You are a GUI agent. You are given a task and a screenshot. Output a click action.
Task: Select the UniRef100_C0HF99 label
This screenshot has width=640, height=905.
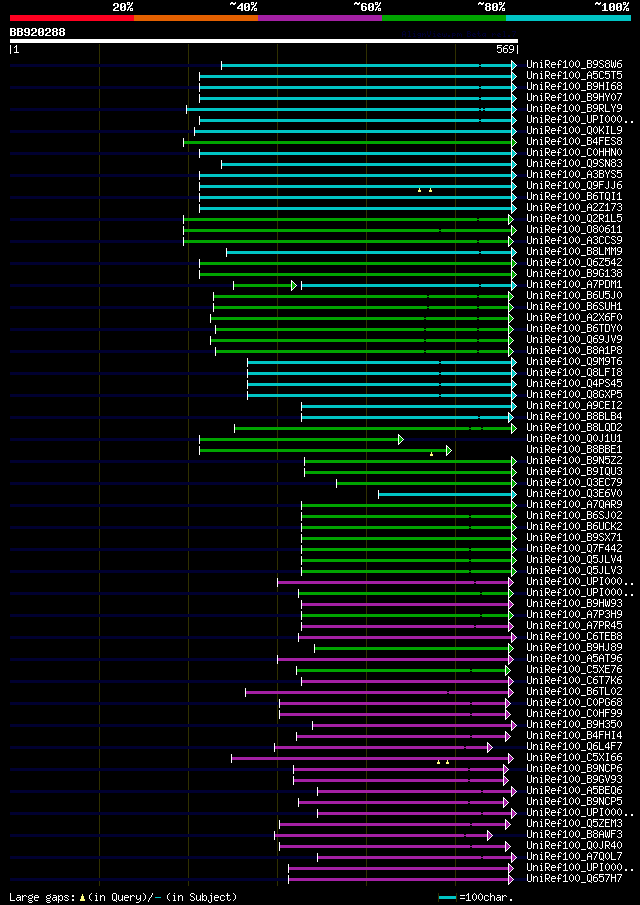574,713
